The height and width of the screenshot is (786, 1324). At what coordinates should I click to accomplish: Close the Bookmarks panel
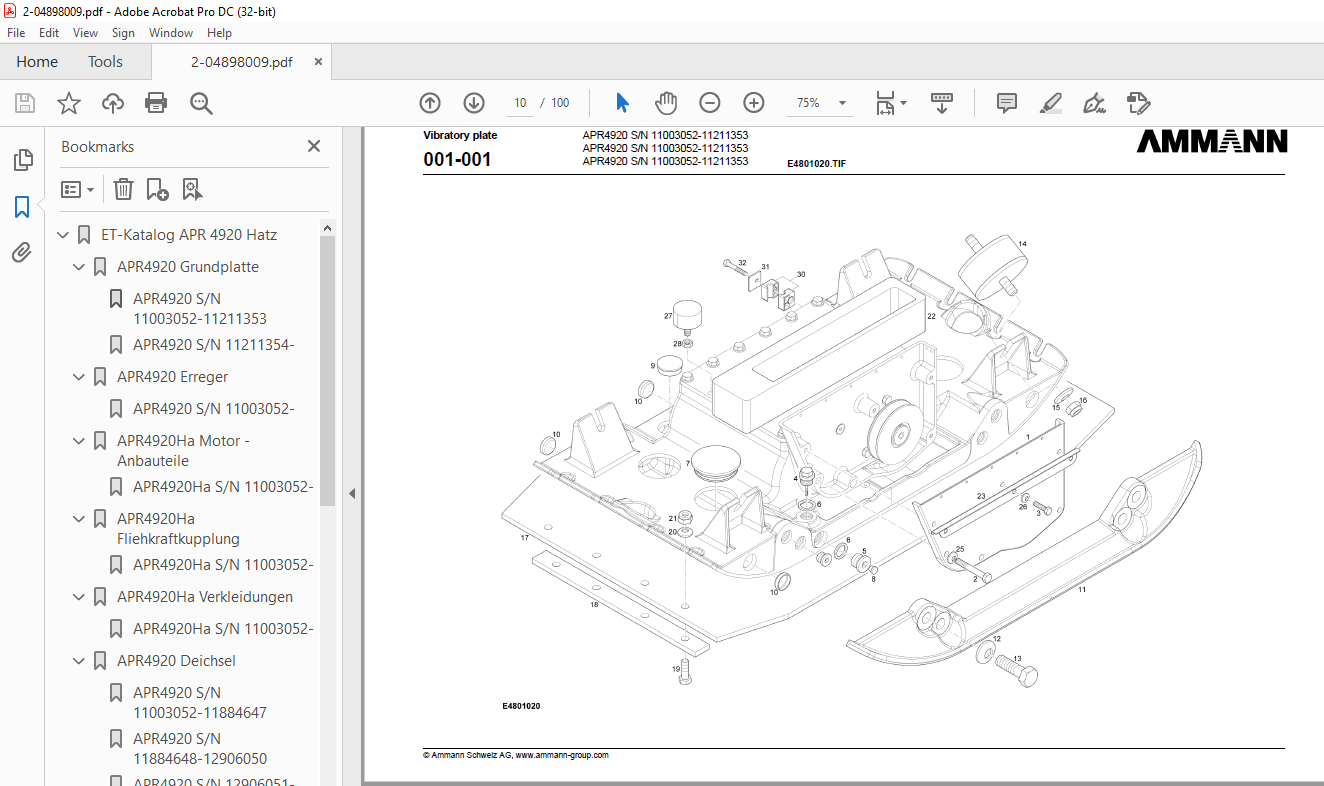(x=314, y=146)
